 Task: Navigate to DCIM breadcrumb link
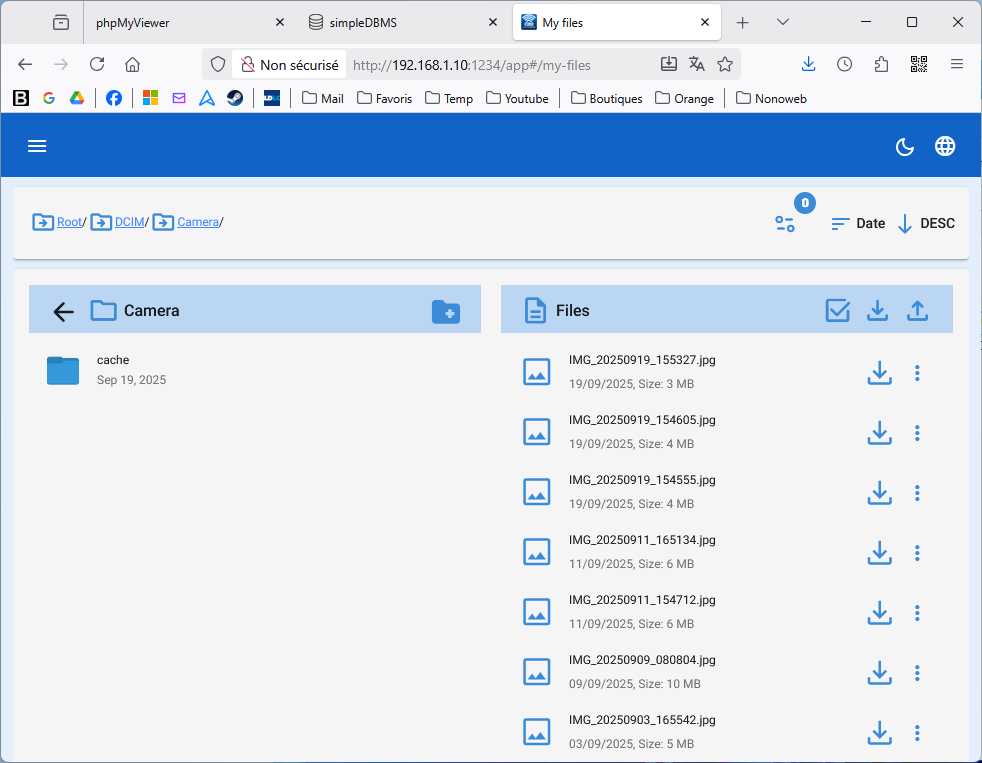(129, 222)
